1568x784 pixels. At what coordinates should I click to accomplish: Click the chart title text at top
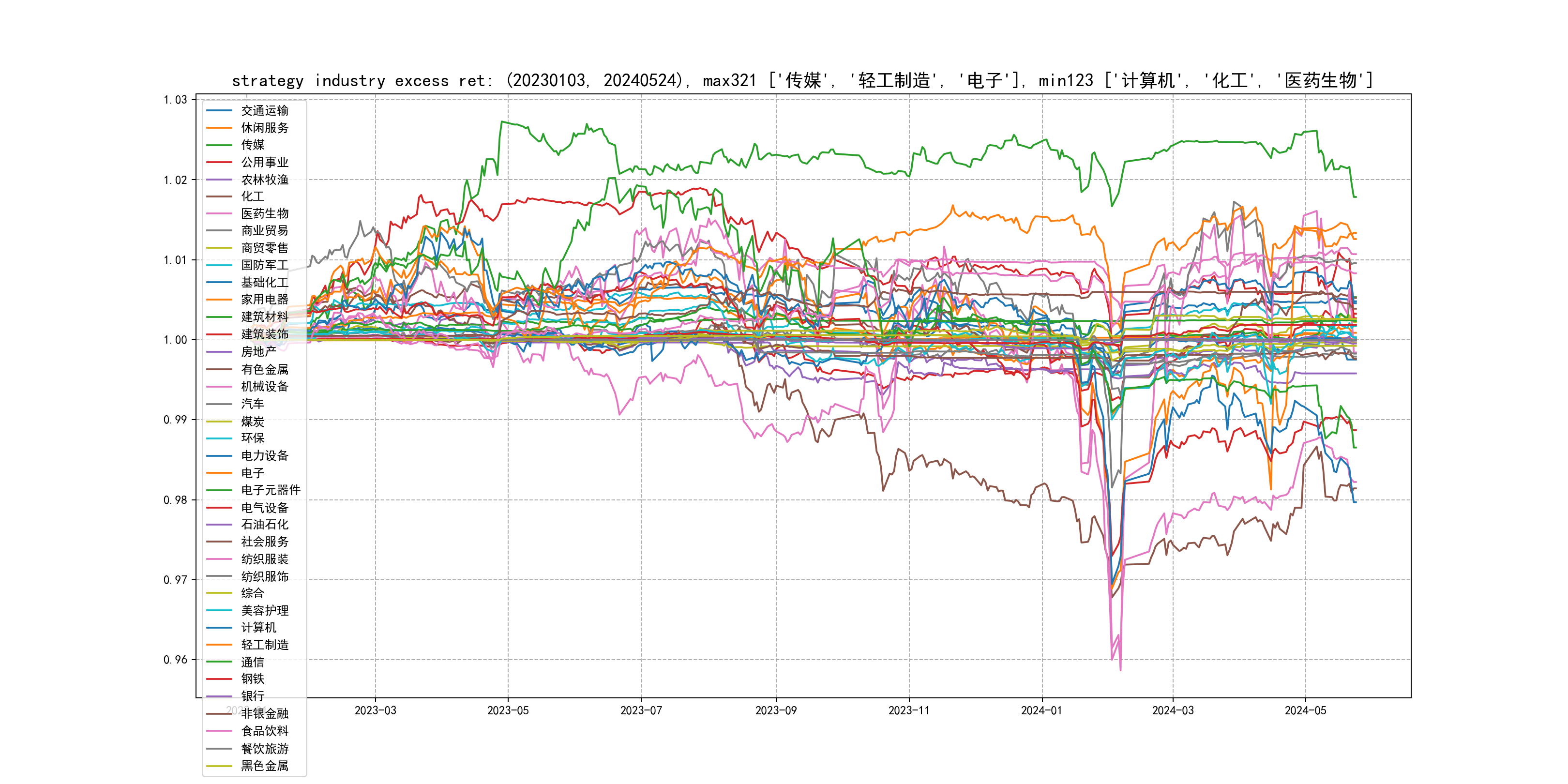coord(802,80)
